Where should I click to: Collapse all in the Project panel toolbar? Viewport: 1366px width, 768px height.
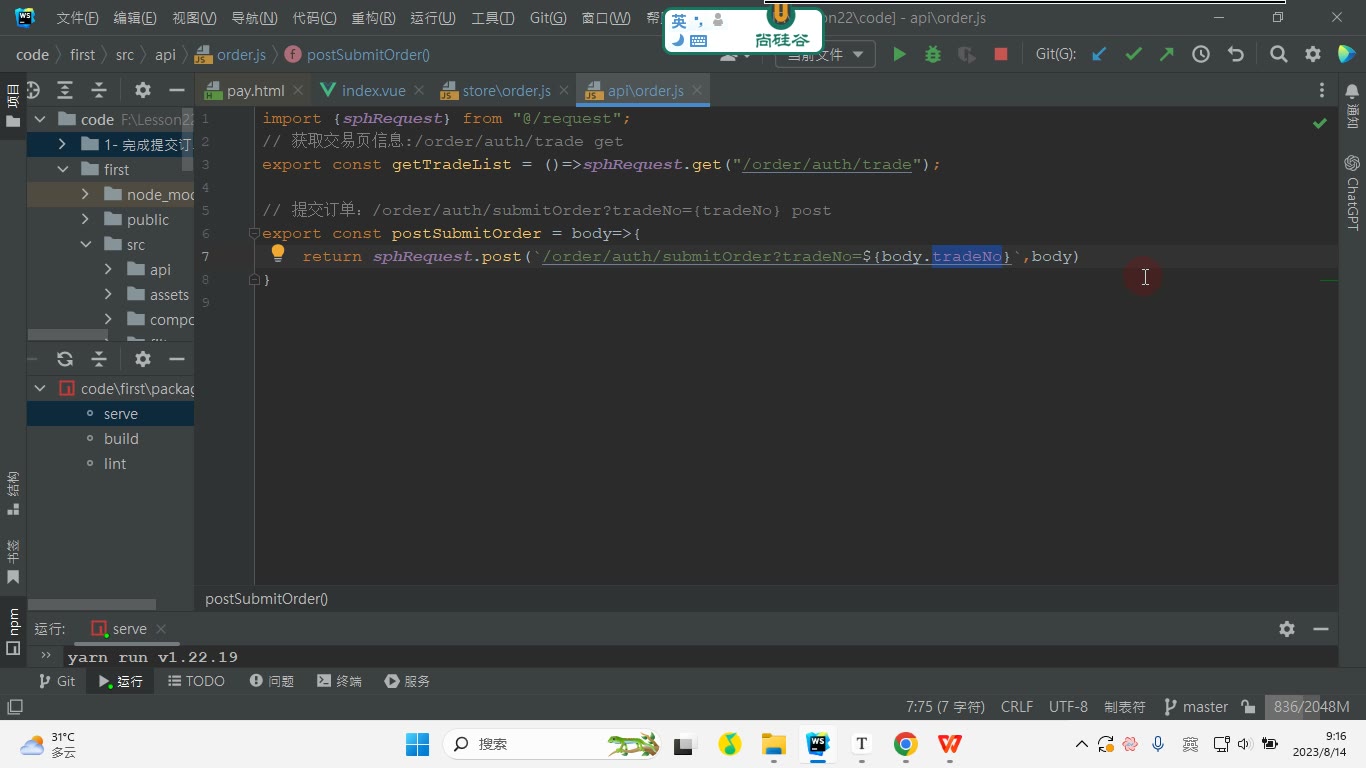(x=99, y=90)
